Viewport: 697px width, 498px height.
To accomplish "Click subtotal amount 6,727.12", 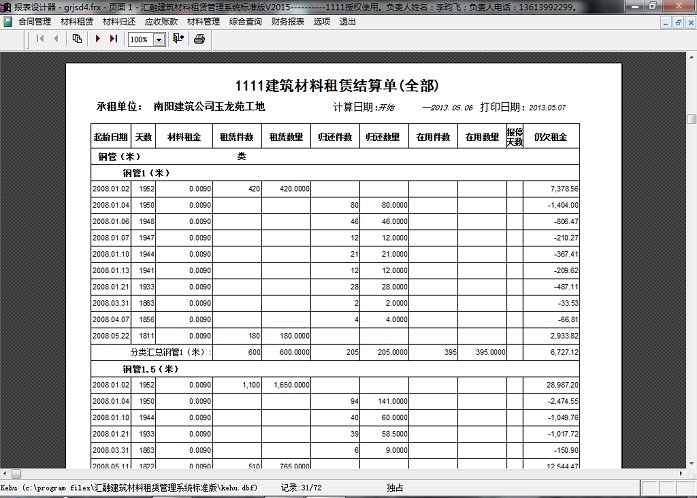I will tap(564, 352).
